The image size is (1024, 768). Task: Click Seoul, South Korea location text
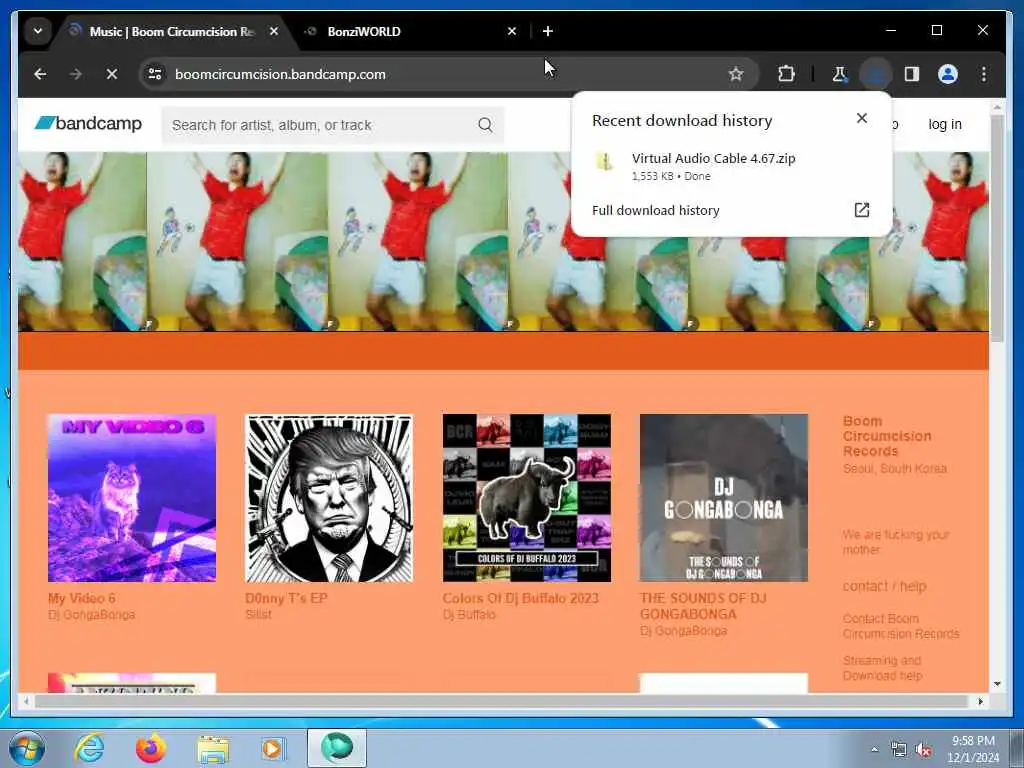coord(895,468)
